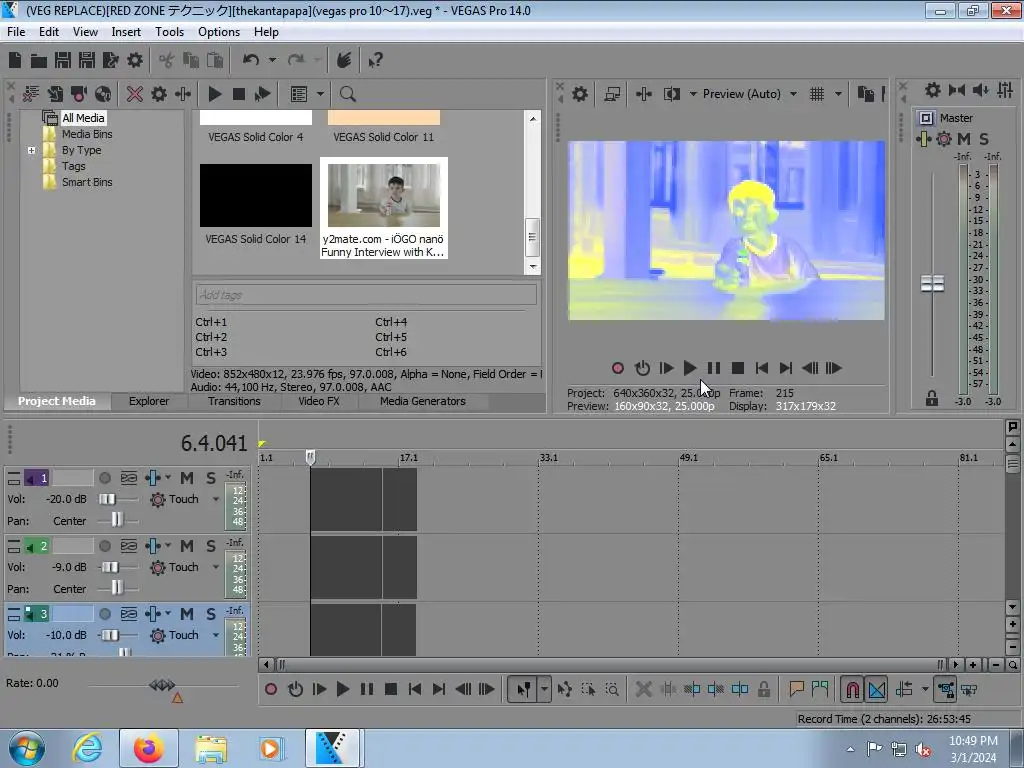The height and width of the screenshot is (768, 1024).
Task: Open the Project Media Views dropdown arrow
Action: (x=321, y=94)
